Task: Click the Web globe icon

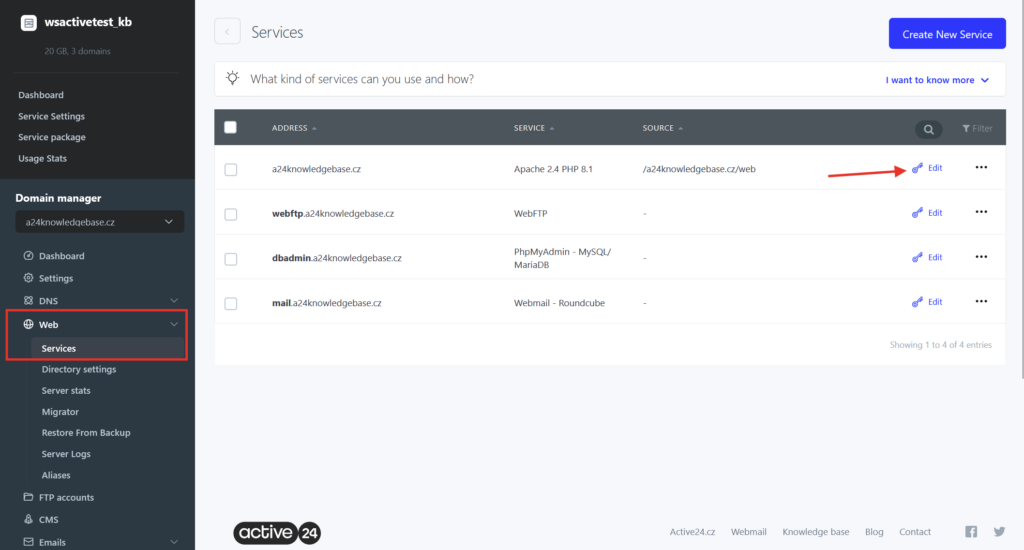Action: 28,324
